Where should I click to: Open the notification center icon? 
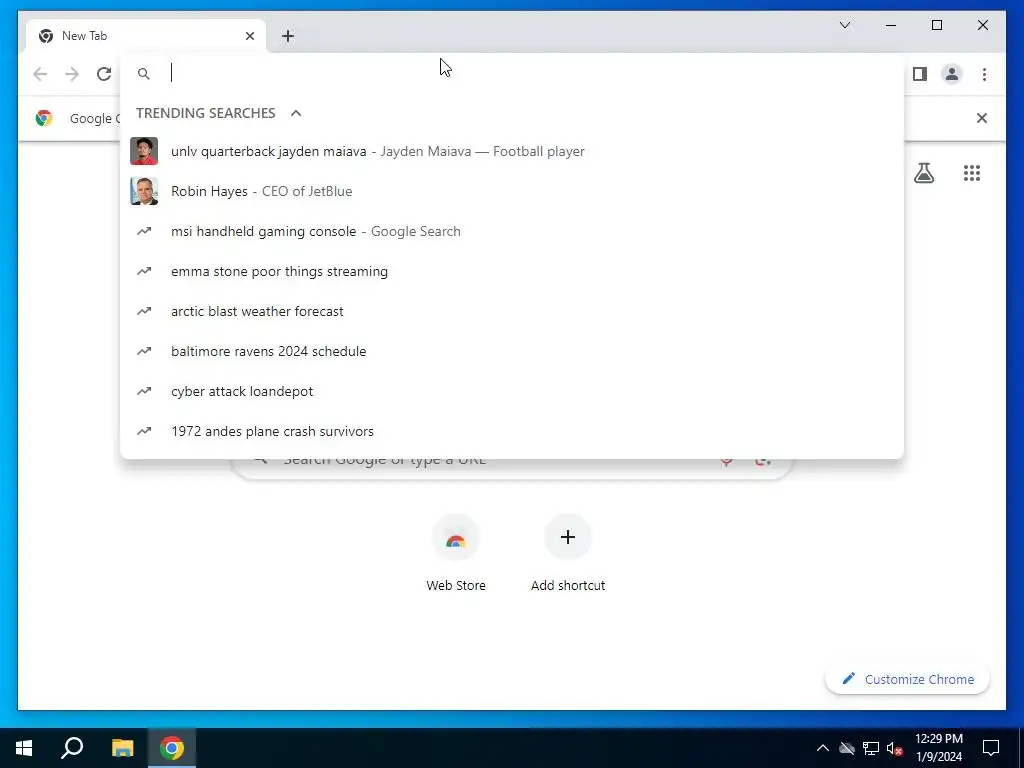point(991,748)
